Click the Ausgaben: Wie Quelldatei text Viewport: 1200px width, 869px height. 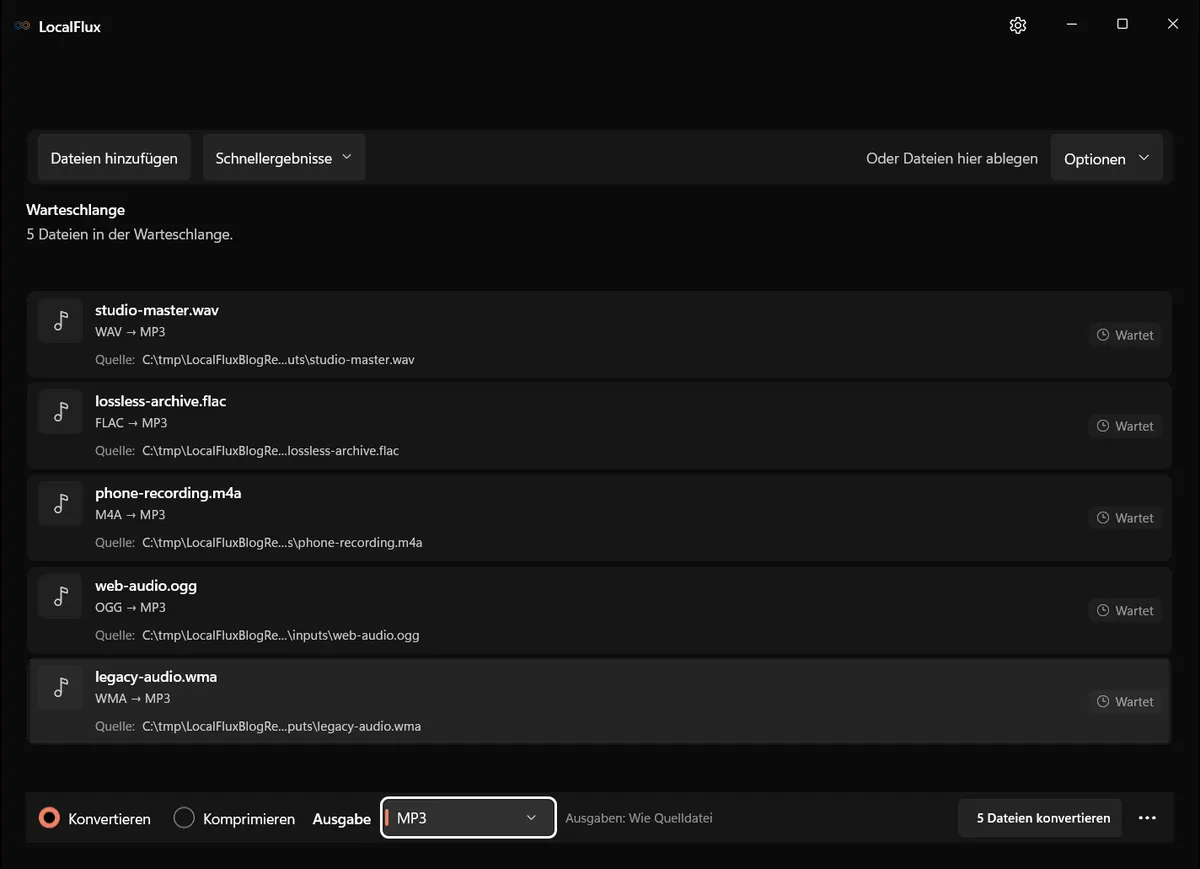point(639,818)
